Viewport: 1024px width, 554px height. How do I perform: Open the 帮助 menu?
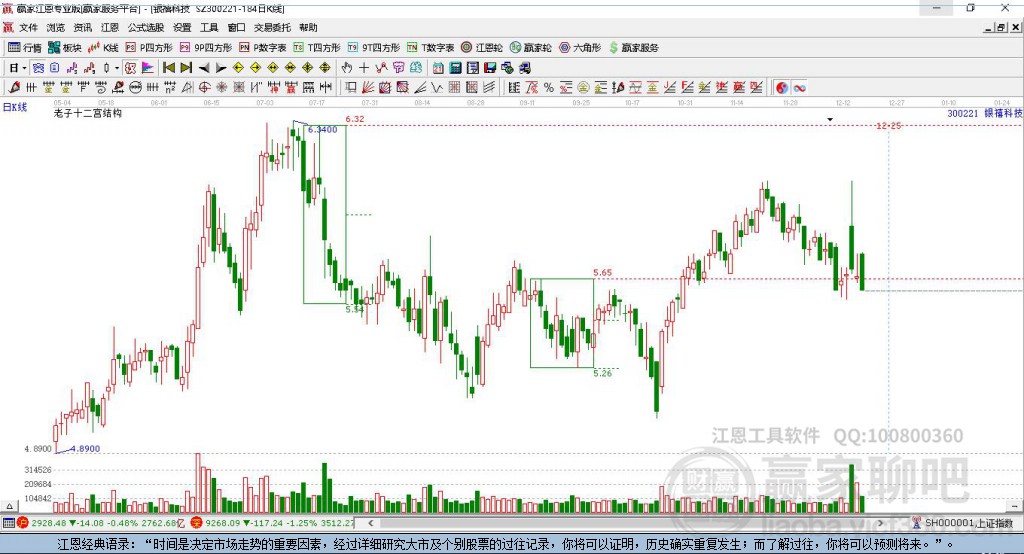[x=308, y=27]
